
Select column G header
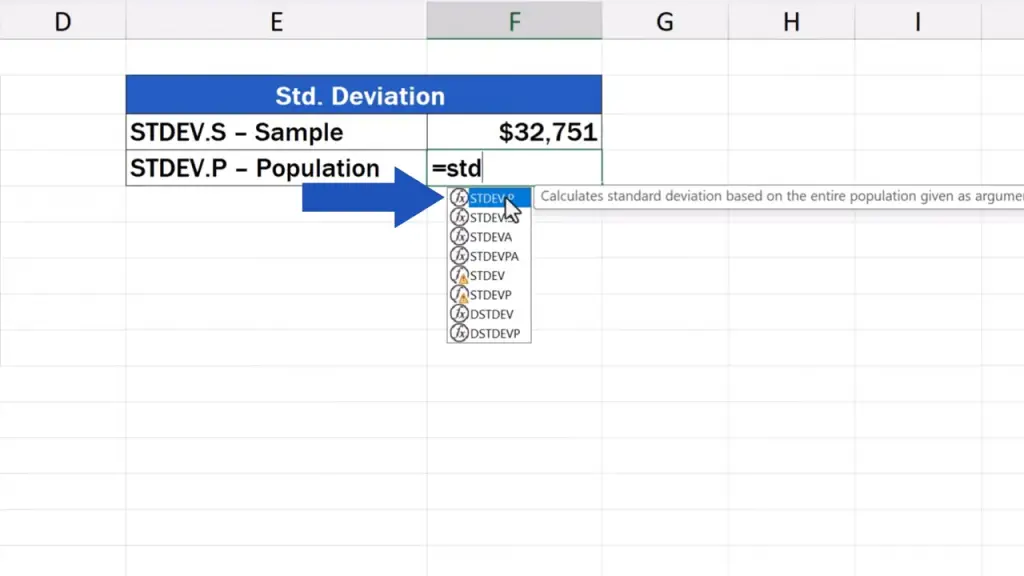664,21
